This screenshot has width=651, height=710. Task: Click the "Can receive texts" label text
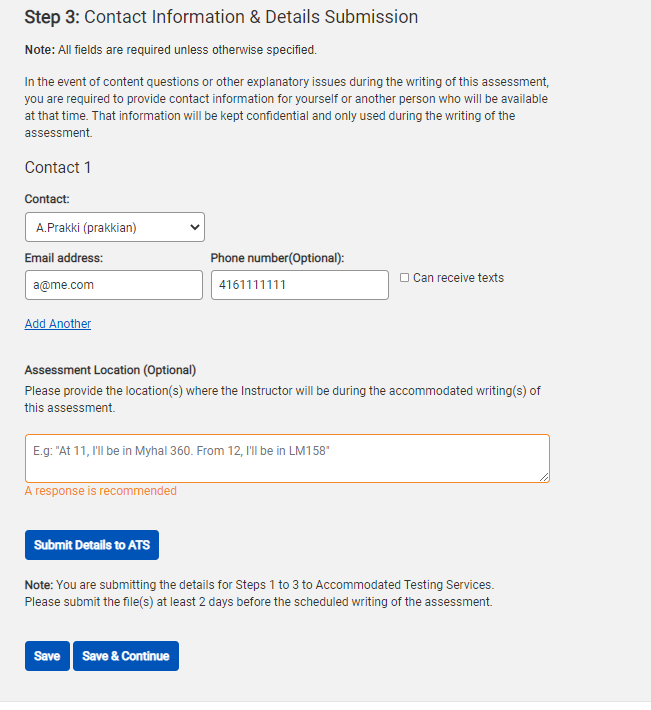458,278
